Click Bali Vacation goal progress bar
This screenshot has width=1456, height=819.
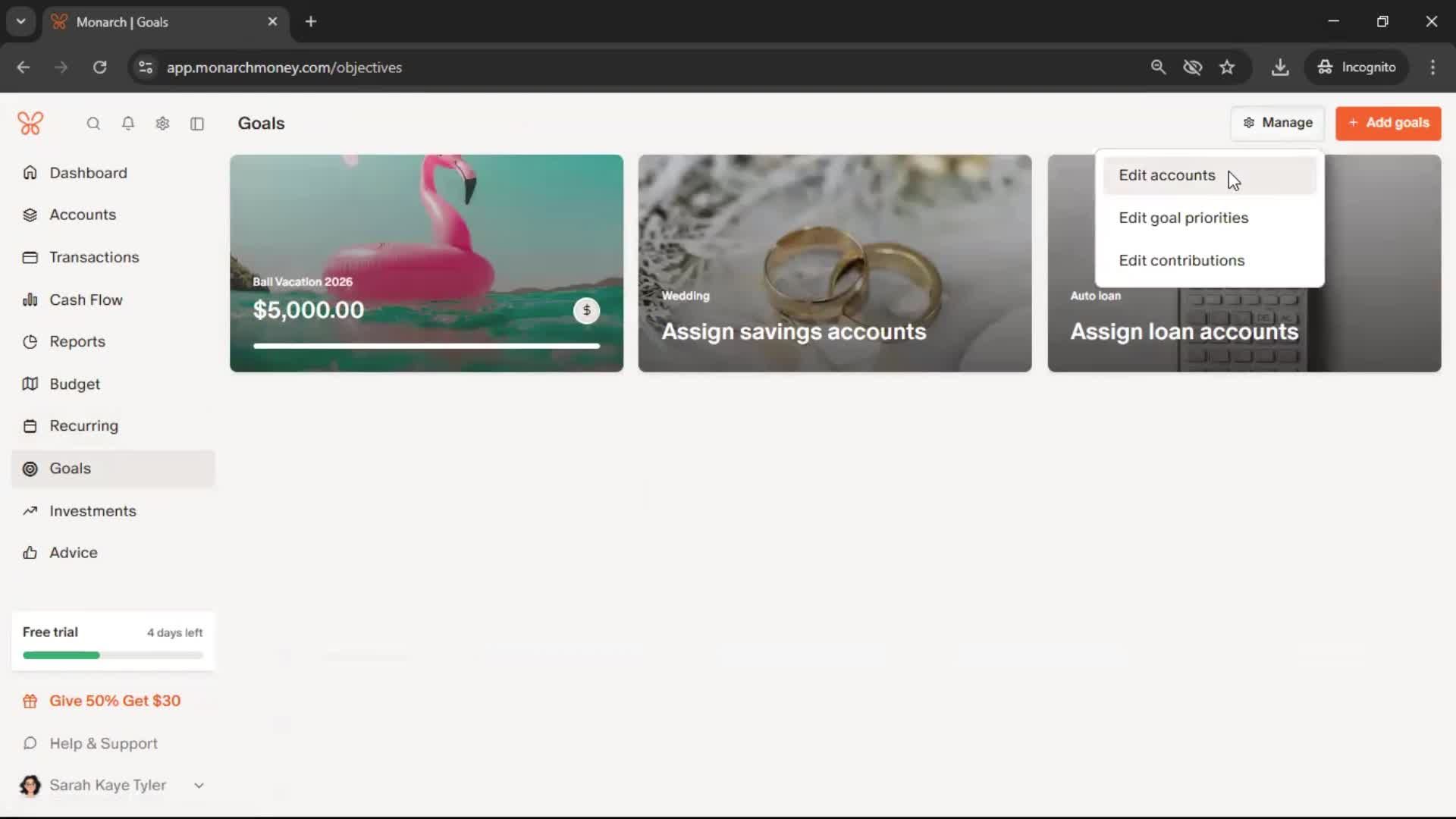(426, 346)
